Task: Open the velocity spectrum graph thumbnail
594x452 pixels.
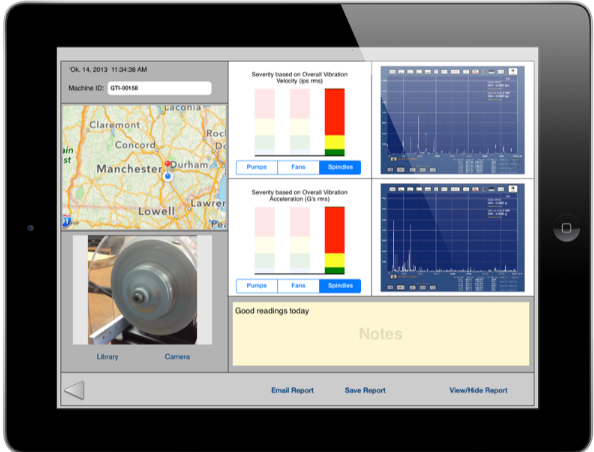Action: 452,120
